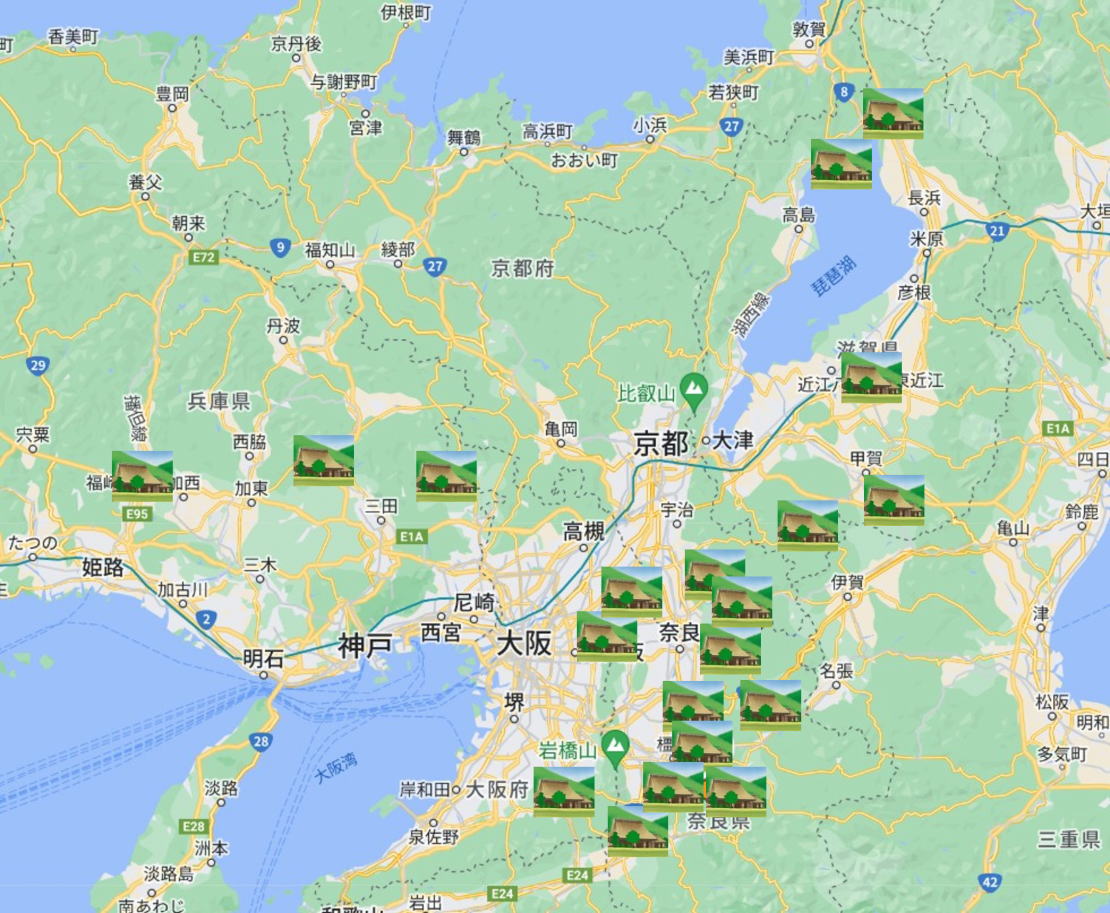Select route 2 shield near 加古川
This screenshot has width=1110, height=913.
(206, 620)
